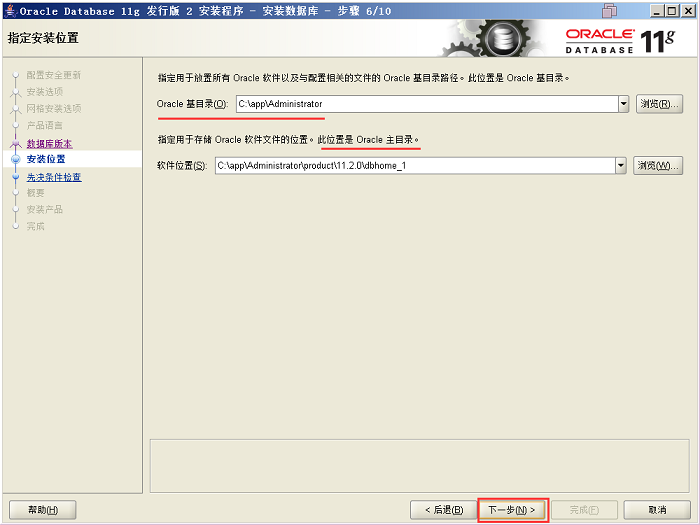This screenshot has height=525, width=700.
Task: Click the Oracle Database 11g logo
Action: point(620,41)
